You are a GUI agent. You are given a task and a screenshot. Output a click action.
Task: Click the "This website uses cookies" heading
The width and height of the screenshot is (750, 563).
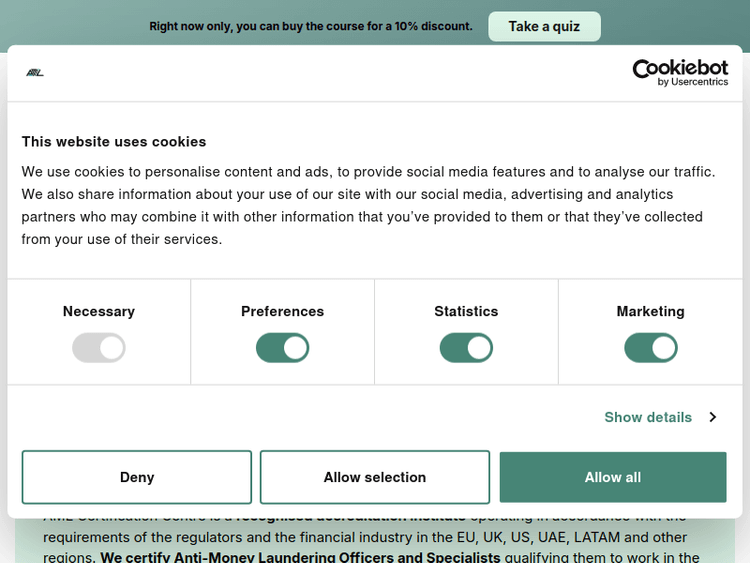coord(114,141)
